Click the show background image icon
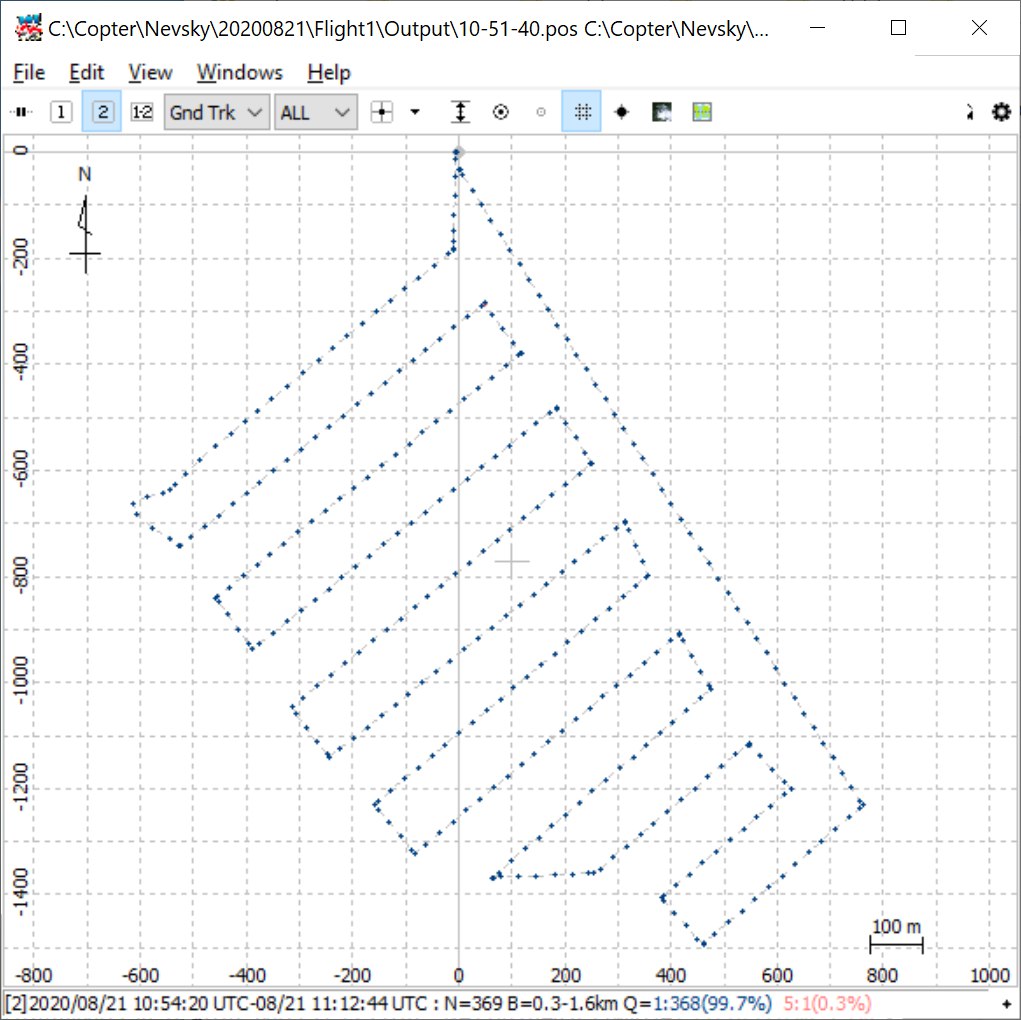This screenshot has height=1020, width=1021. tap(662, 112)
